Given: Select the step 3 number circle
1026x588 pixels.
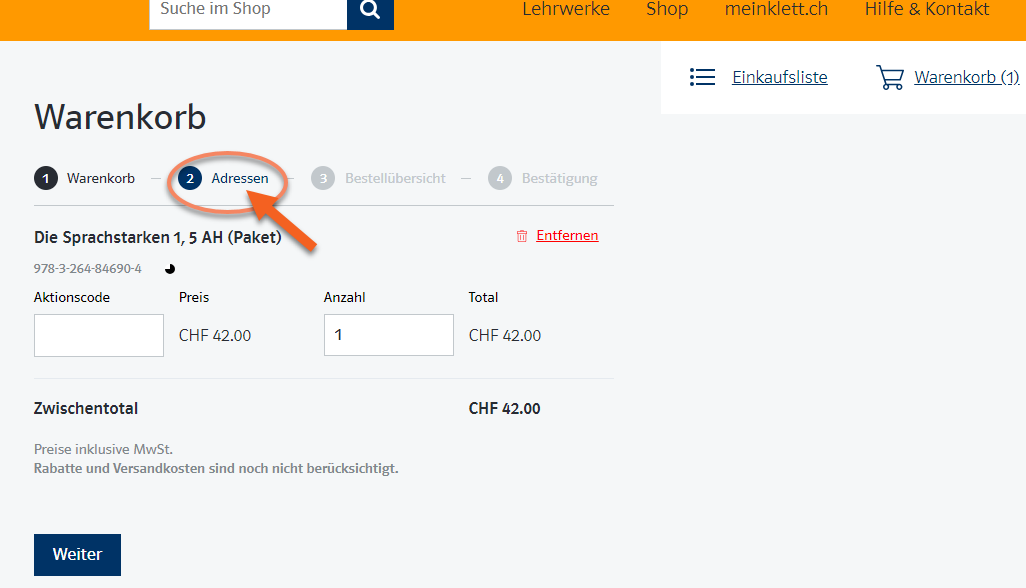Looking at the screenshot, I should tap(322, 179).
